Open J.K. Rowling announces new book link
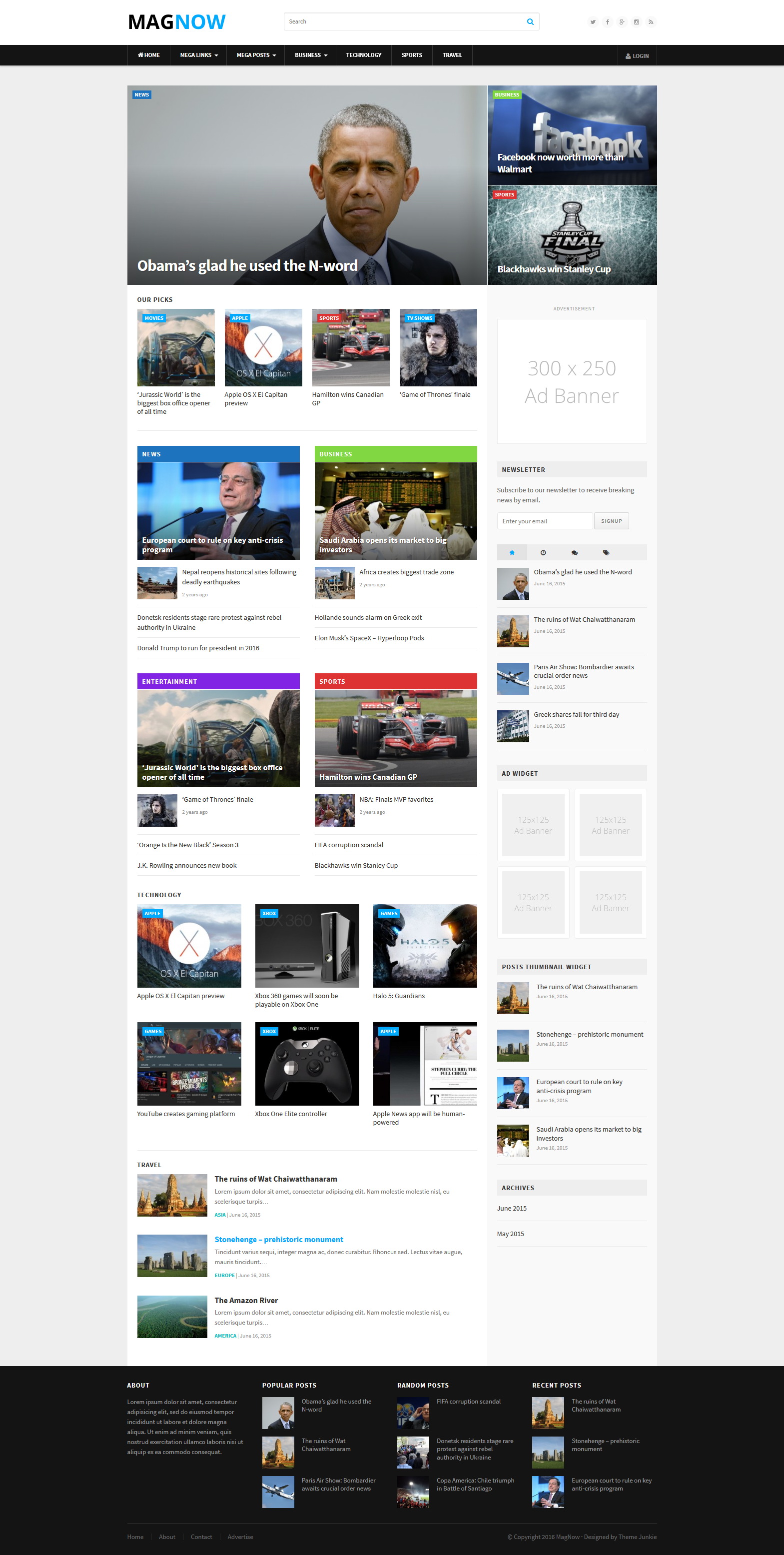Viewport: 784px width, 1555px height. point(186,866)
